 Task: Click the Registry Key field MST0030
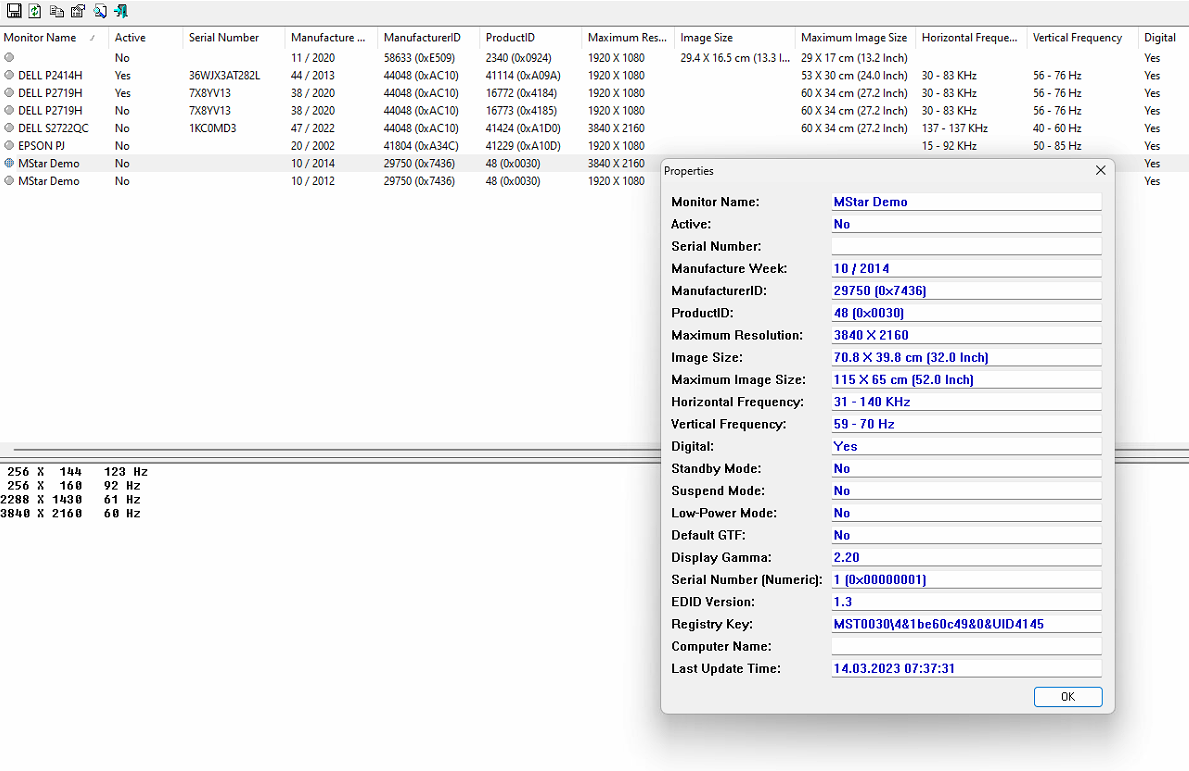point(966,624)
